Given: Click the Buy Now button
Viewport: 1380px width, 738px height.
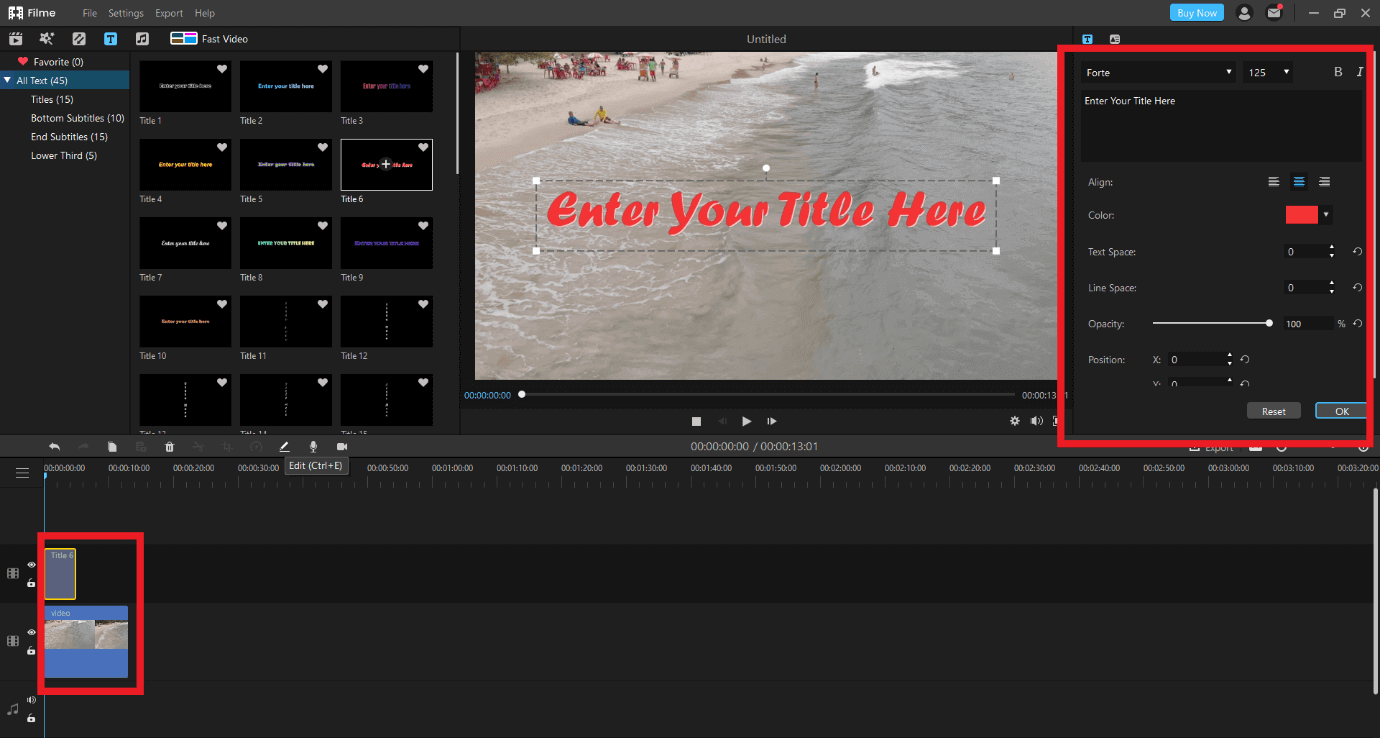Looking at the screenshot, I should (1197, 13).
